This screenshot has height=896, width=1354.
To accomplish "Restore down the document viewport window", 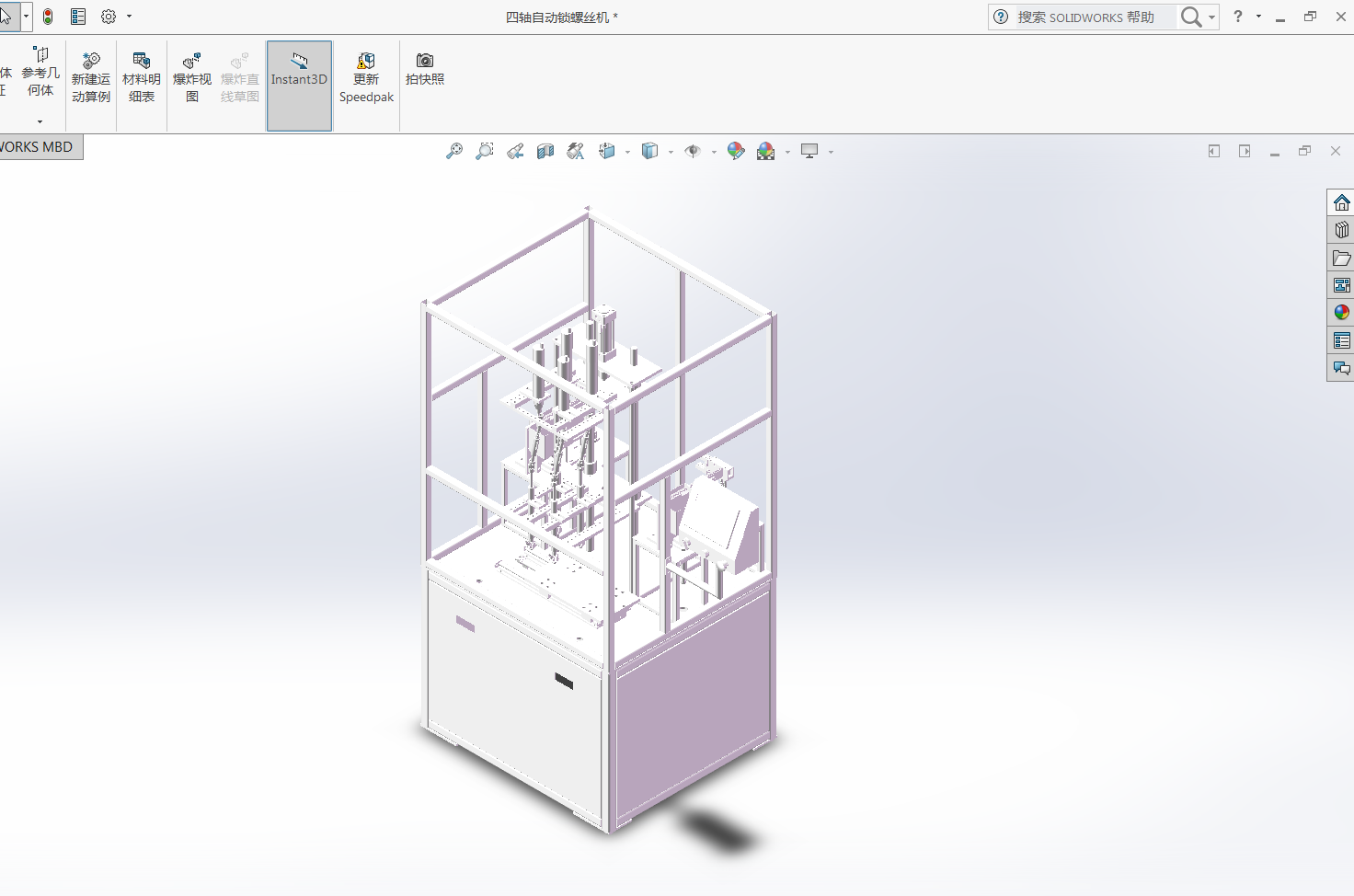I will pyautogui.click(x=1304, y=151).
